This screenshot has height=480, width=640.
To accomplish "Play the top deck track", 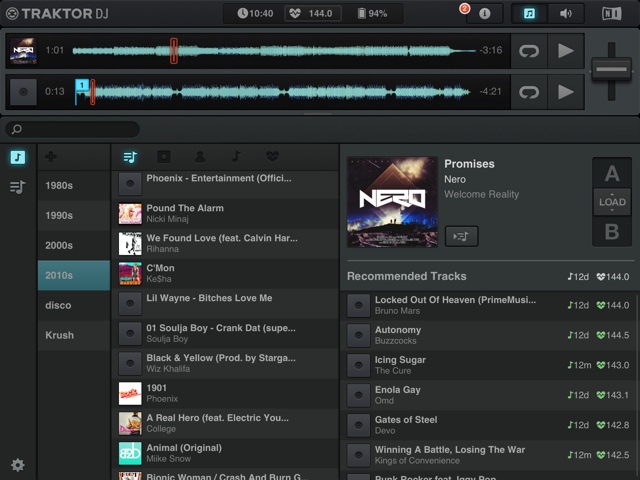I will click(566, 51).
